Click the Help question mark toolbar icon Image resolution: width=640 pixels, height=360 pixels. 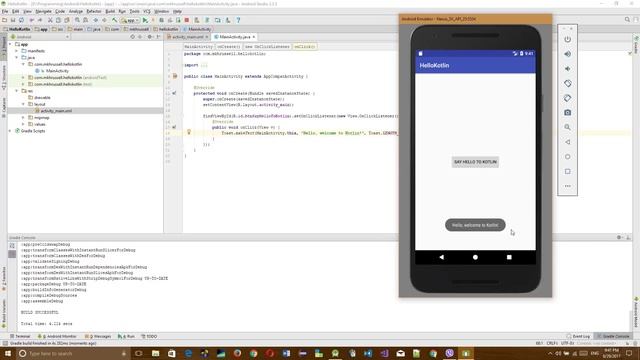(x=238, y=20)
